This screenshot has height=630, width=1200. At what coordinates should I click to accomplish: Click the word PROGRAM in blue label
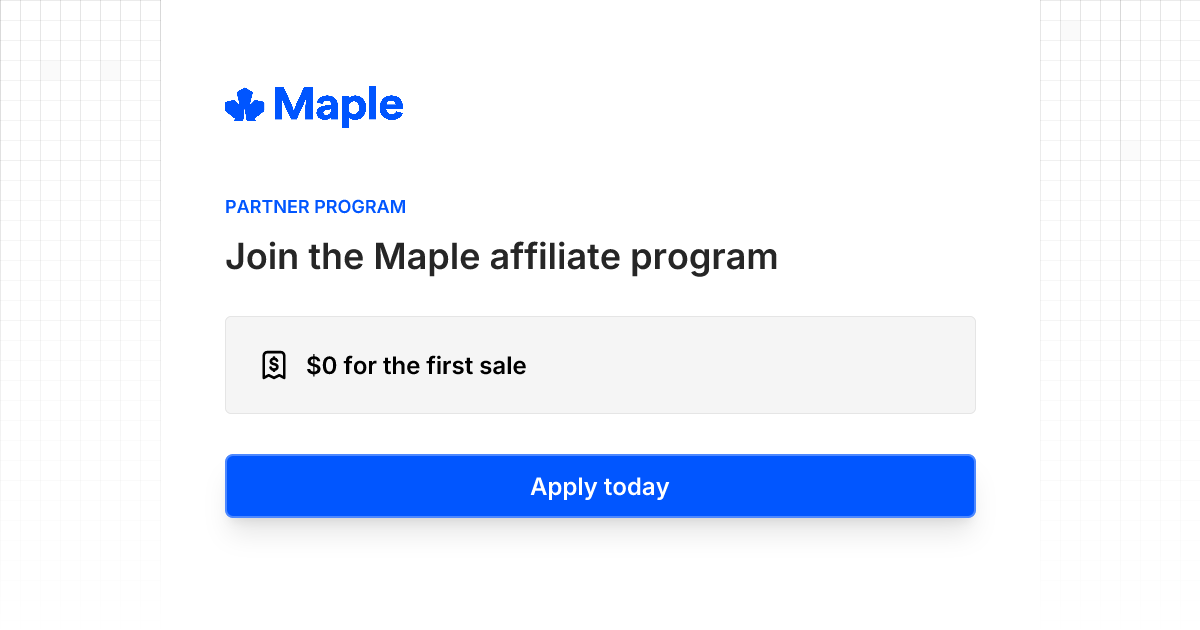pyautogui.click(x=360, y=207)
